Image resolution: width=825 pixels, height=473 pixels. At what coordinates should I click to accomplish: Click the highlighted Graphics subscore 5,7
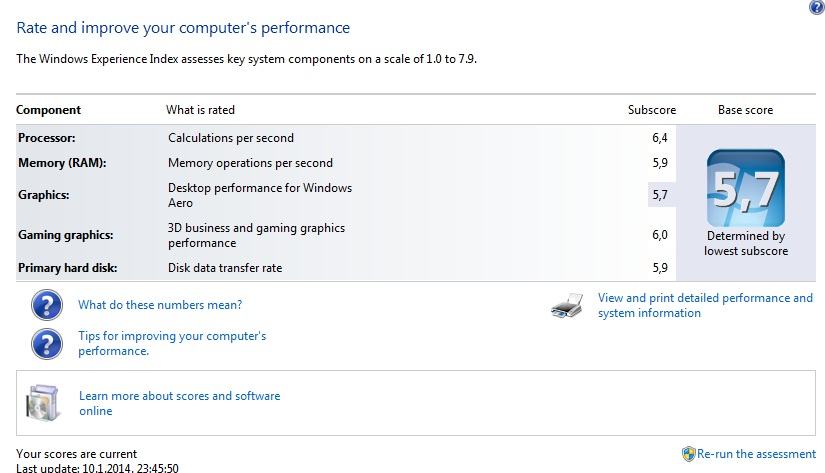(x=660, y=195)
